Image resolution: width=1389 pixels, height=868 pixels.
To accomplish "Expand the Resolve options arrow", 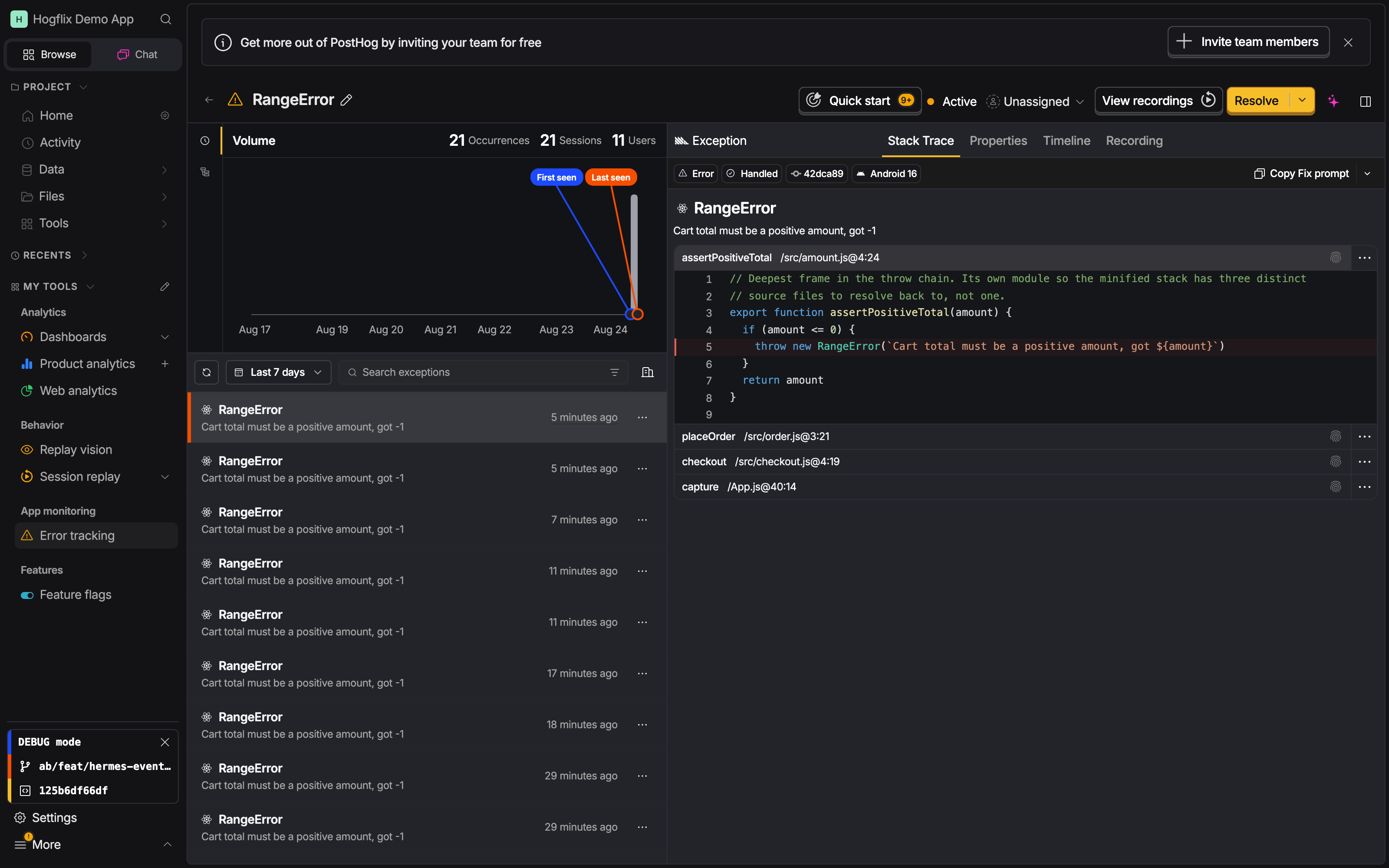I will pos(1302,100).
